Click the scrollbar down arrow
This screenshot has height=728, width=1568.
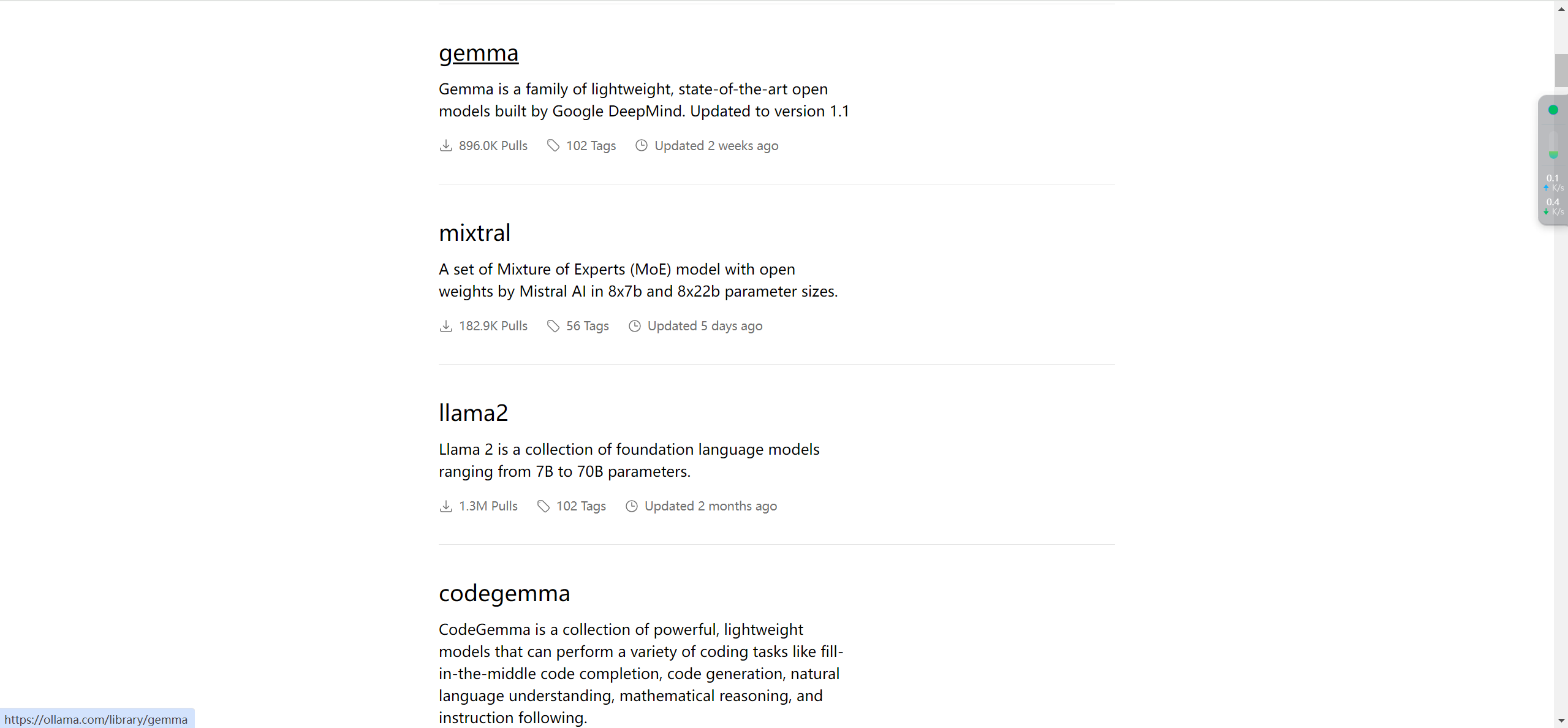(1561, 721)
